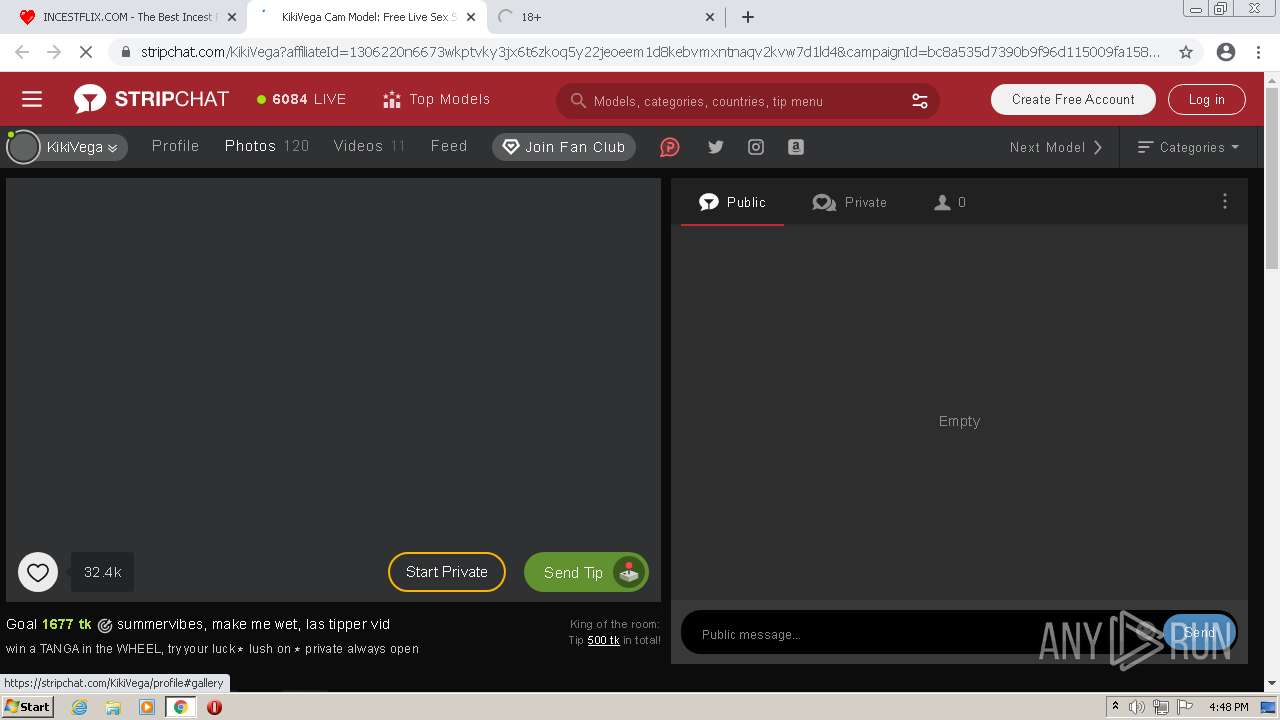Click the Chrome taskbar icon
Image resolution: width=1280 pixels, height=720 pixels.
(180, 707)
